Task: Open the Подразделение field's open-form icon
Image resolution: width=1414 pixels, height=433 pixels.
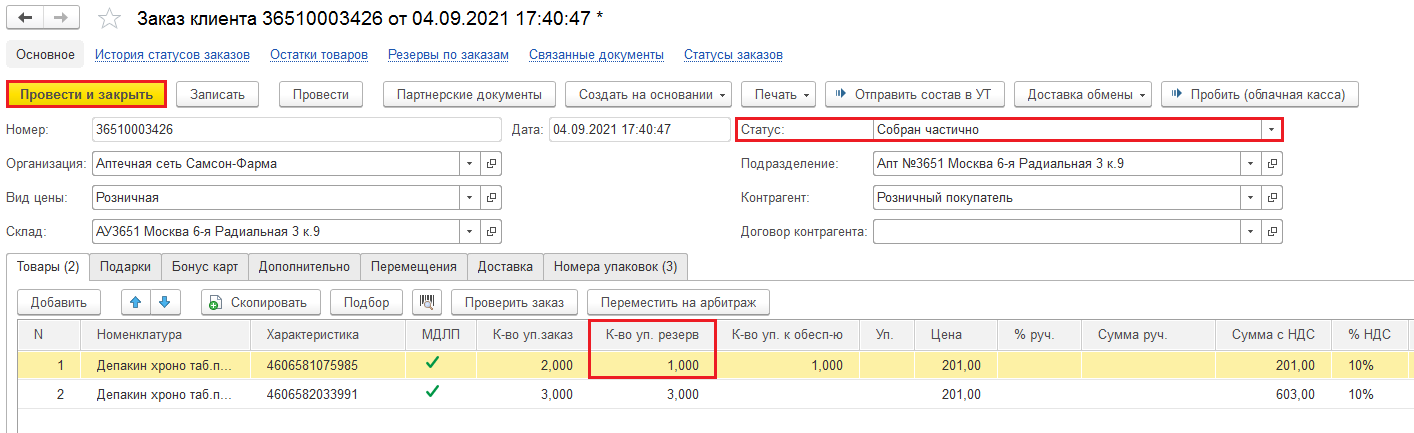Action: (1271, 163)
